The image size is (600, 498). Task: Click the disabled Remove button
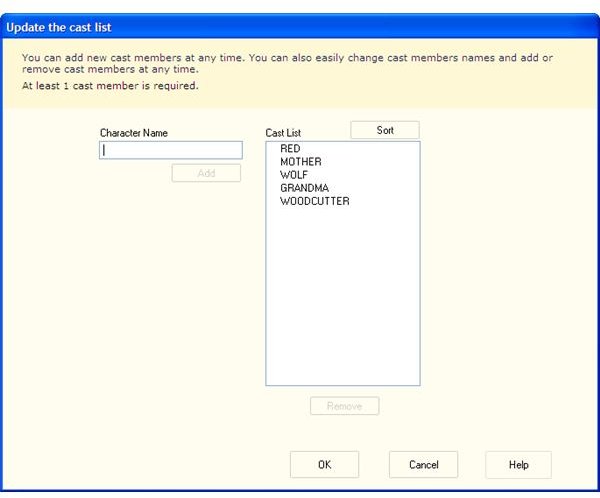tap(344, 406)
